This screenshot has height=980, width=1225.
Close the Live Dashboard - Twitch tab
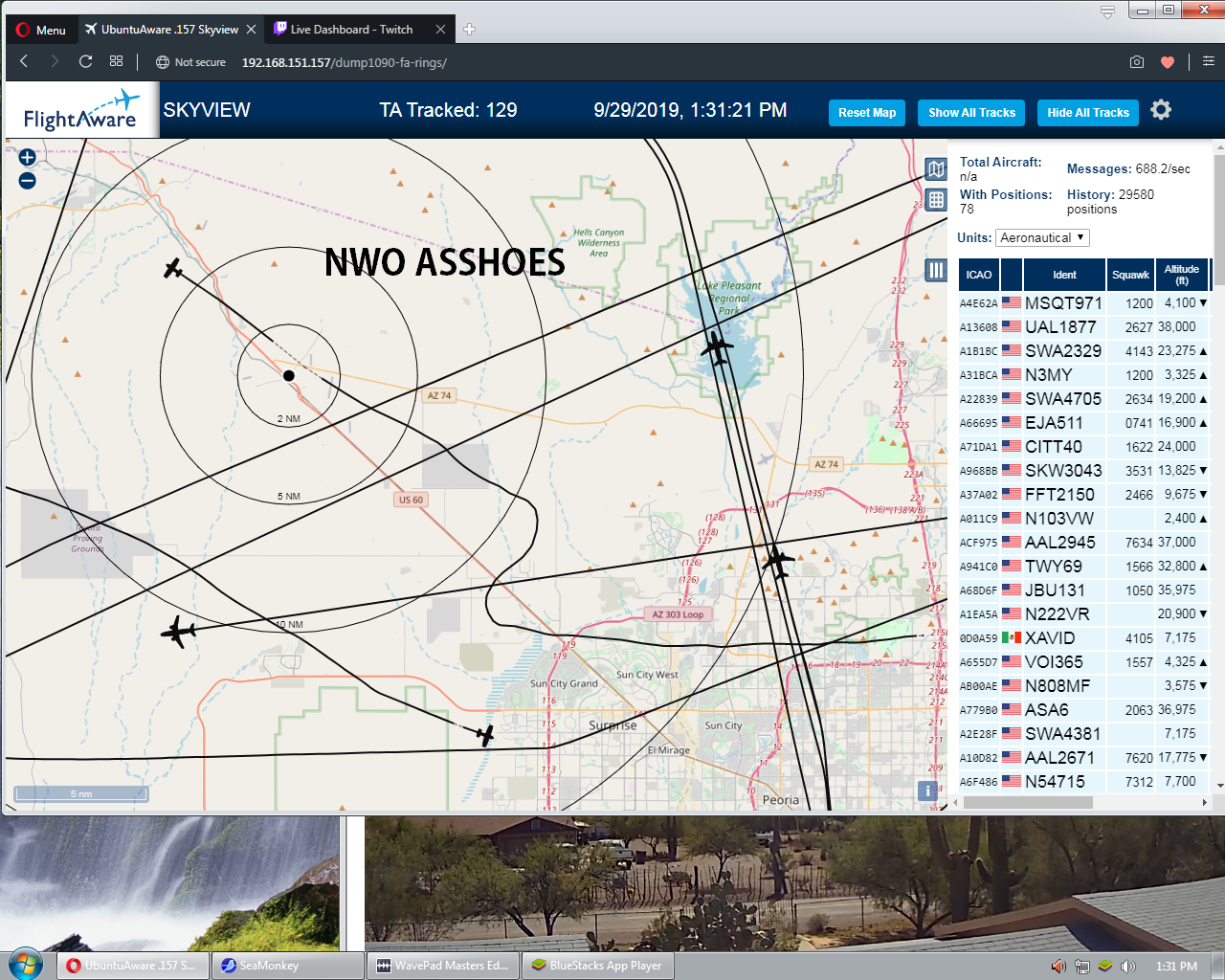pyautogui.click(x=440, y=30)
